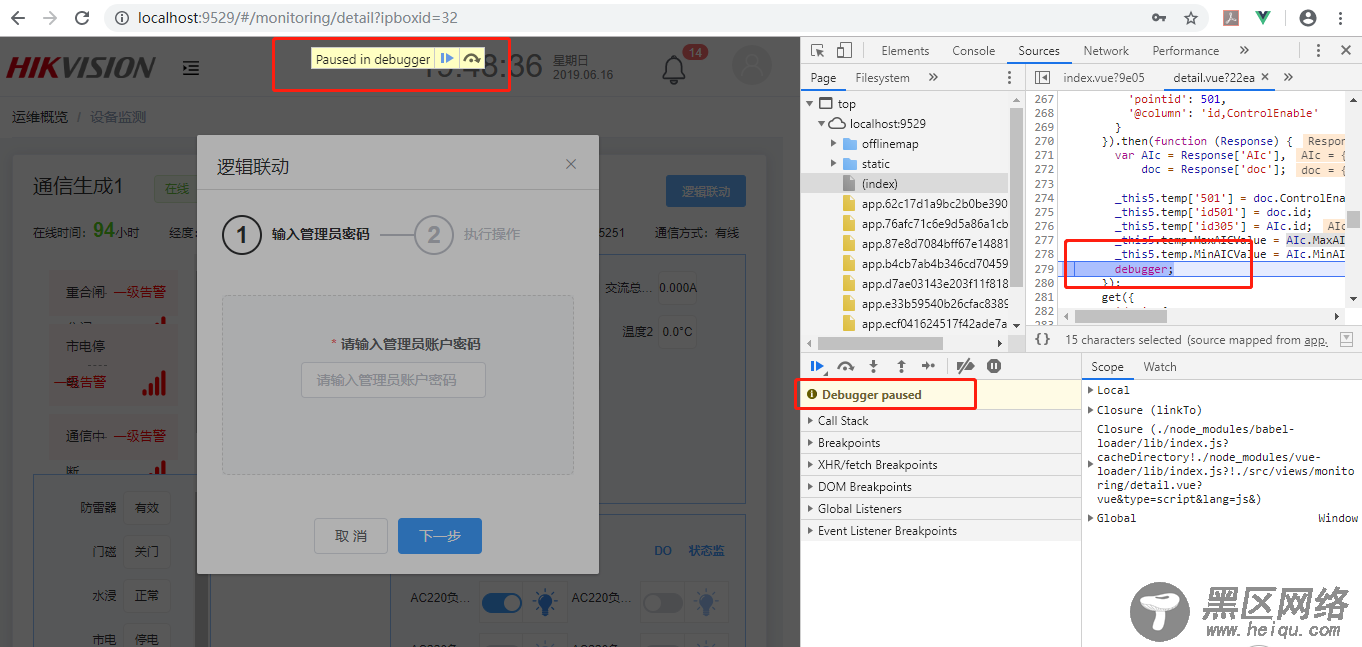Reload the page

(x=83, y=18)
